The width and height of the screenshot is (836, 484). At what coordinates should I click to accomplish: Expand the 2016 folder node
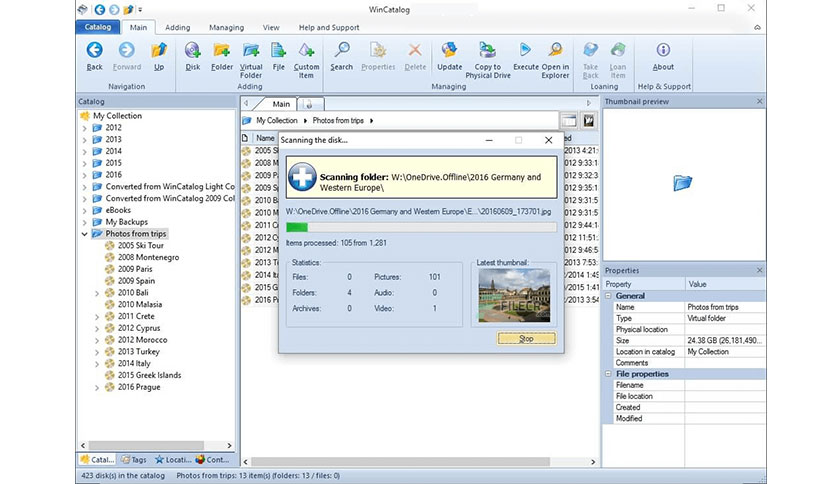(84, 175)
